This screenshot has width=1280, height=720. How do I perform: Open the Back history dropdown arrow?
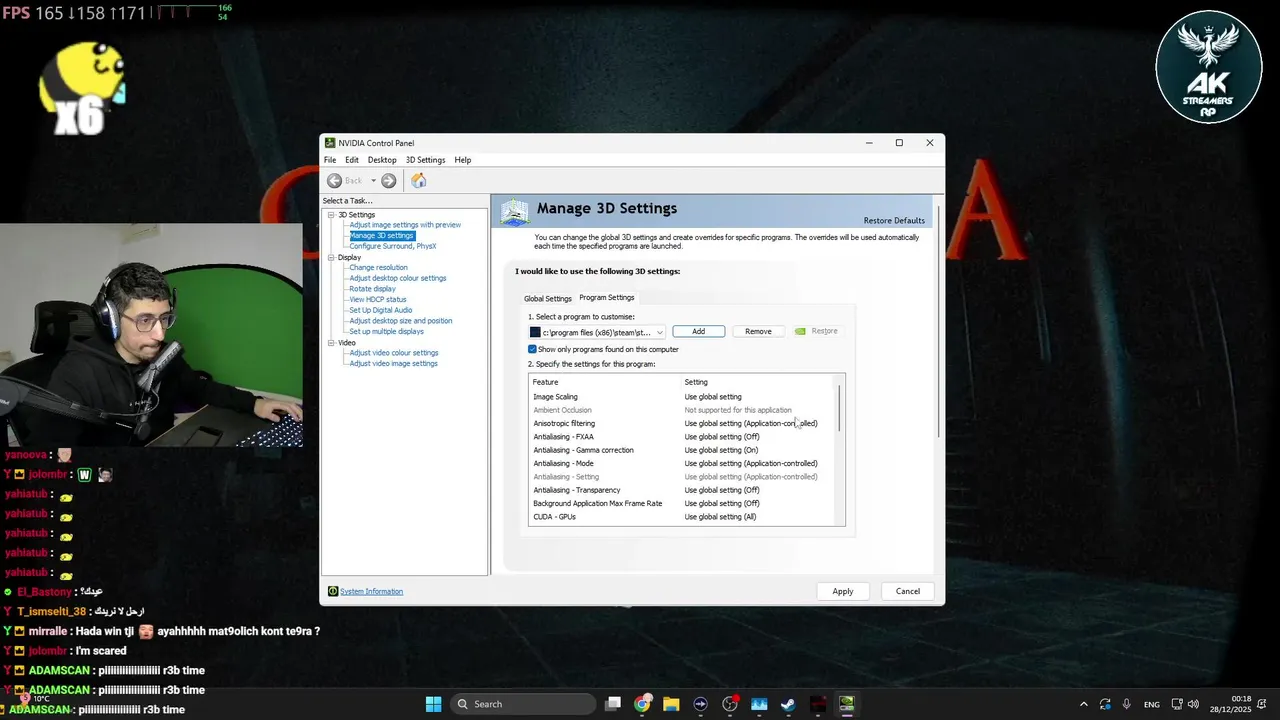[373, 181]
